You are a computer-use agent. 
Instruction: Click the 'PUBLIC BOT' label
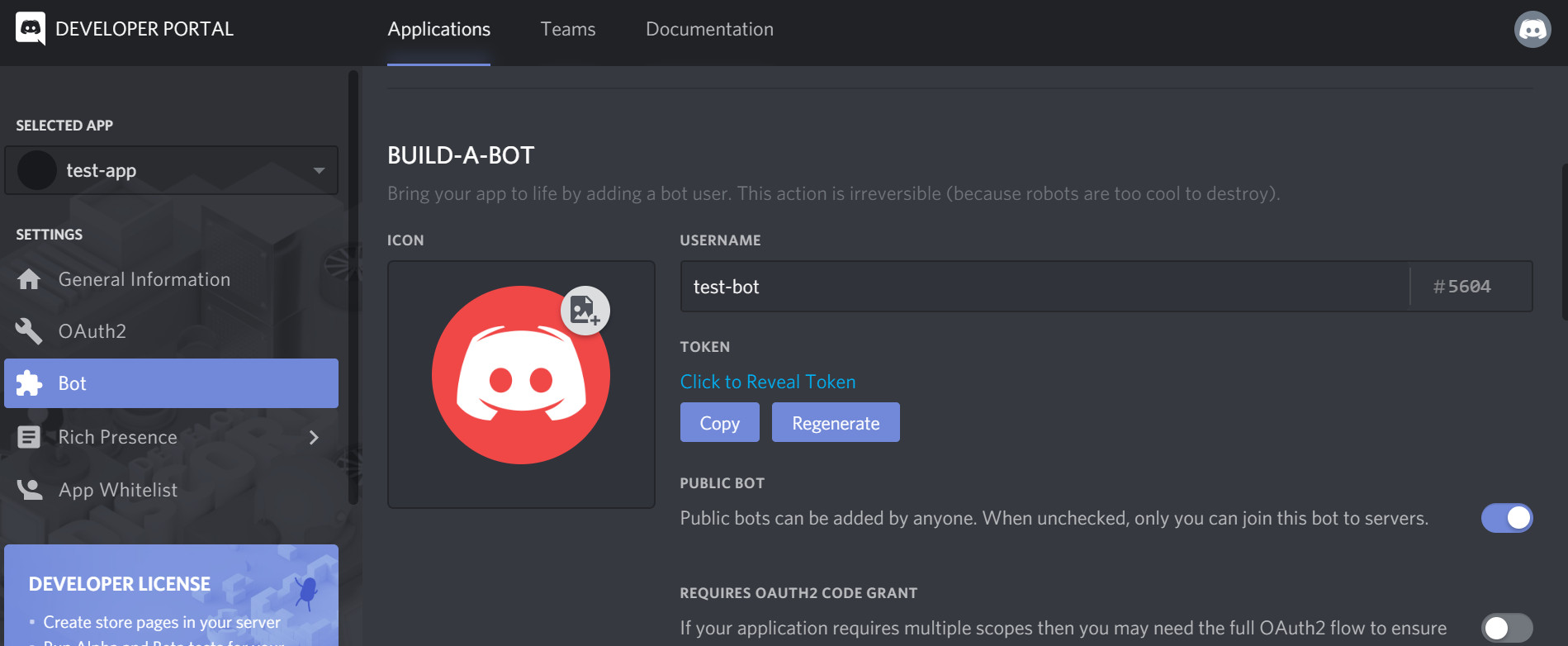tap(722, 483)
